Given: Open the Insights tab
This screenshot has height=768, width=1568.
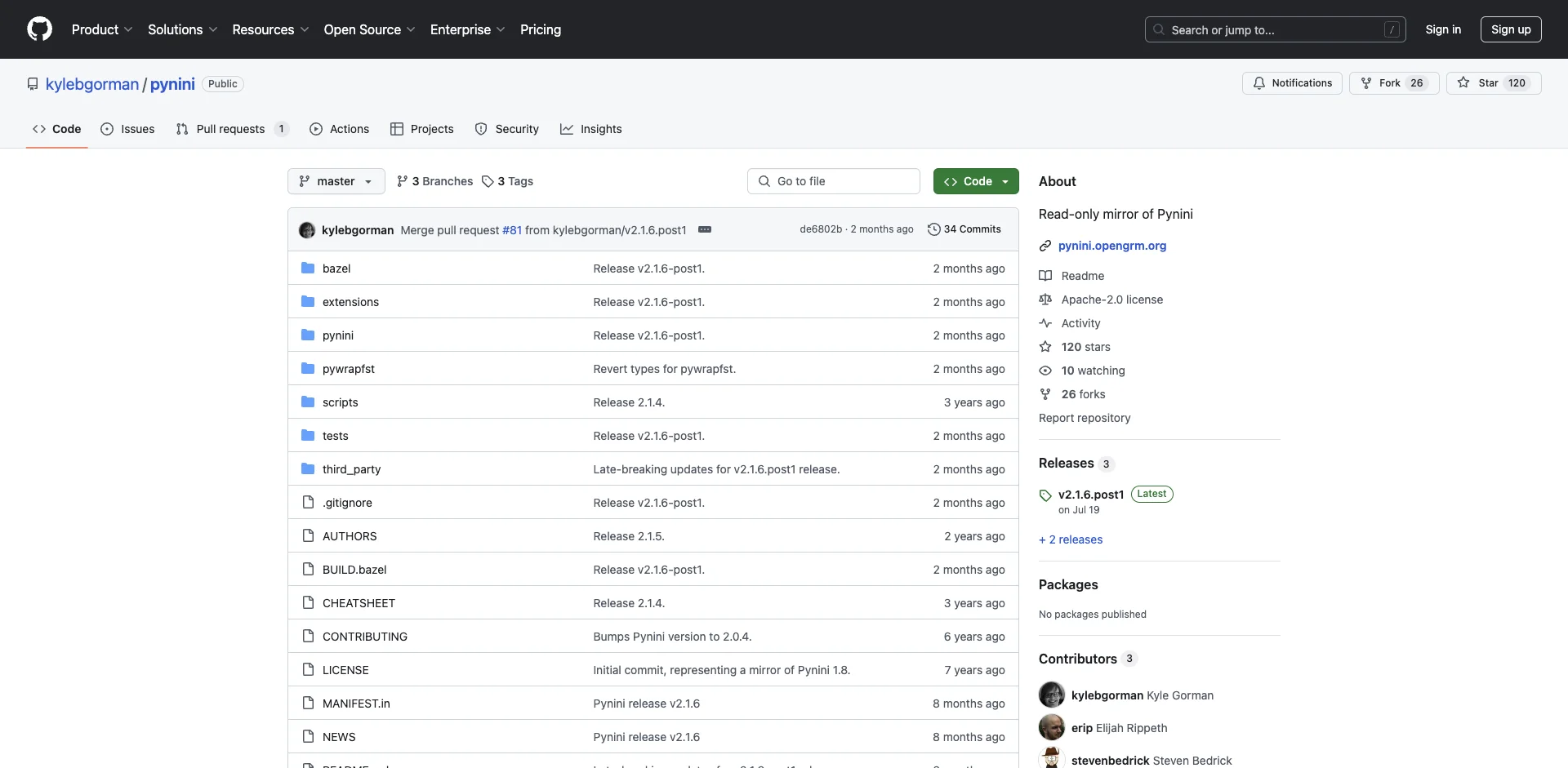Looking at the screenshot, I should click(x=591, y=129).
